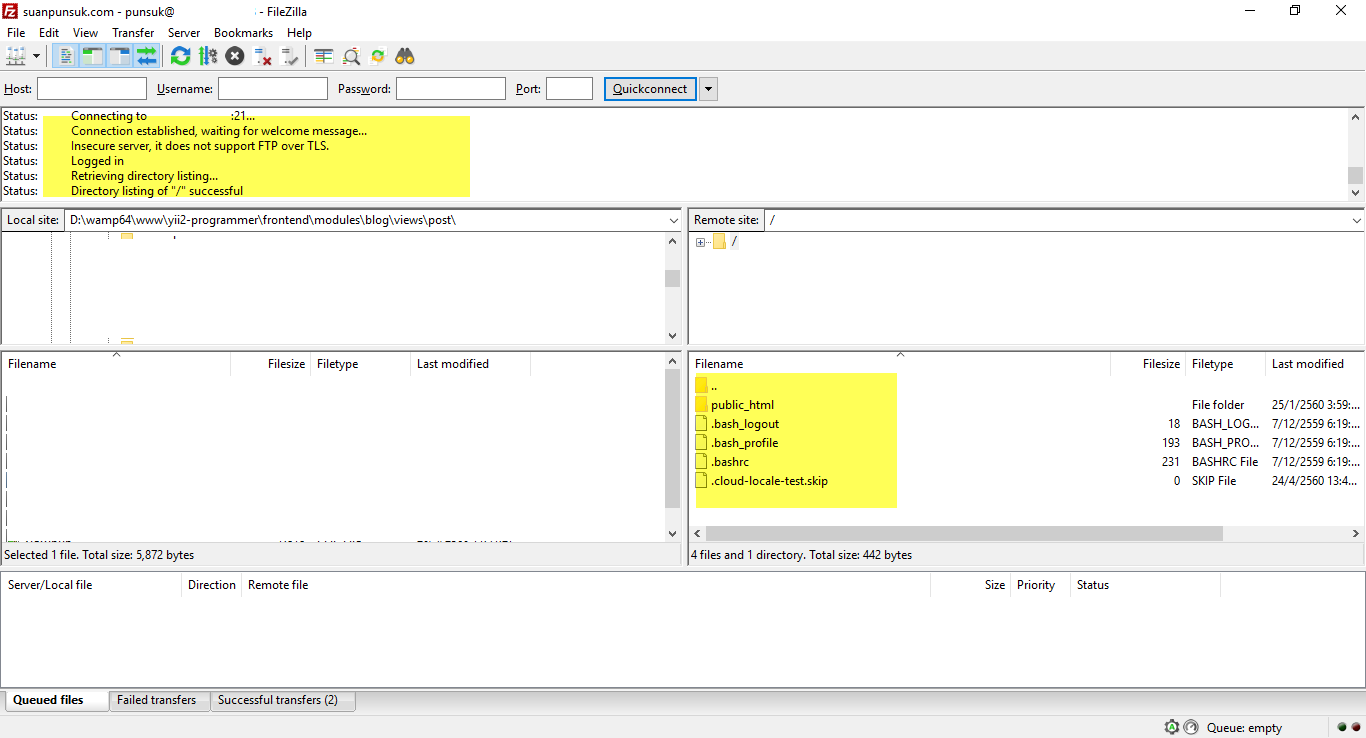
Task: Focus the Host input field
Action: click(x=92, y=89)
